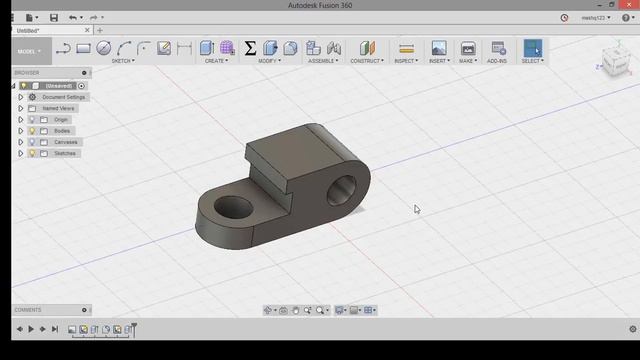Close the Untitled document tab
The height and width of the screenshot is (360, 640).
(x=87, y=30)
